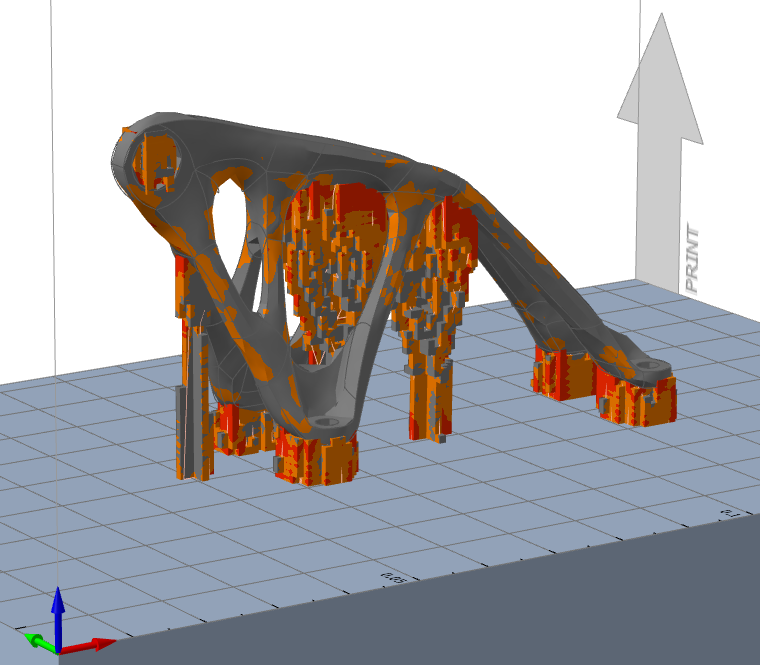Click the blue Z axis arrow of the triad

(x=58, y=618)
